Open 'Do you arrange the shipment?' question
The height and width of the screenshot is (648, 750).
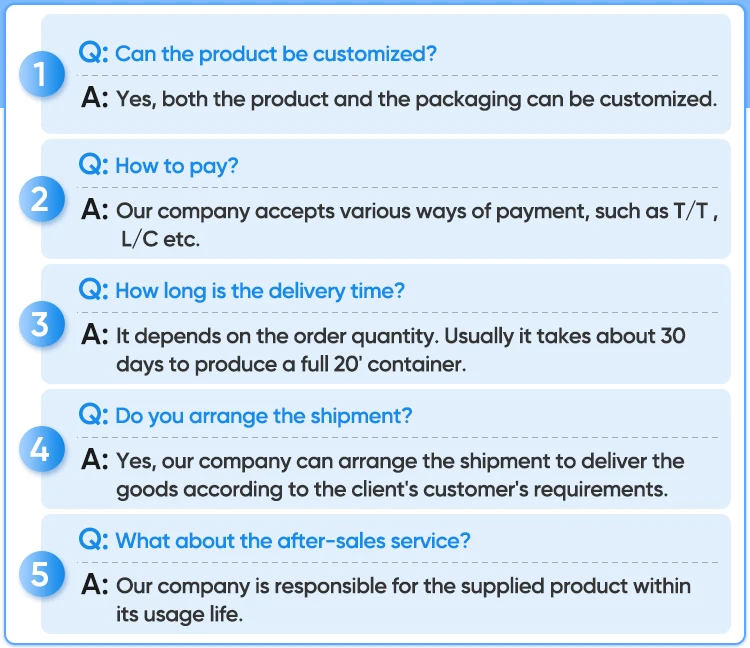point(263,416)
